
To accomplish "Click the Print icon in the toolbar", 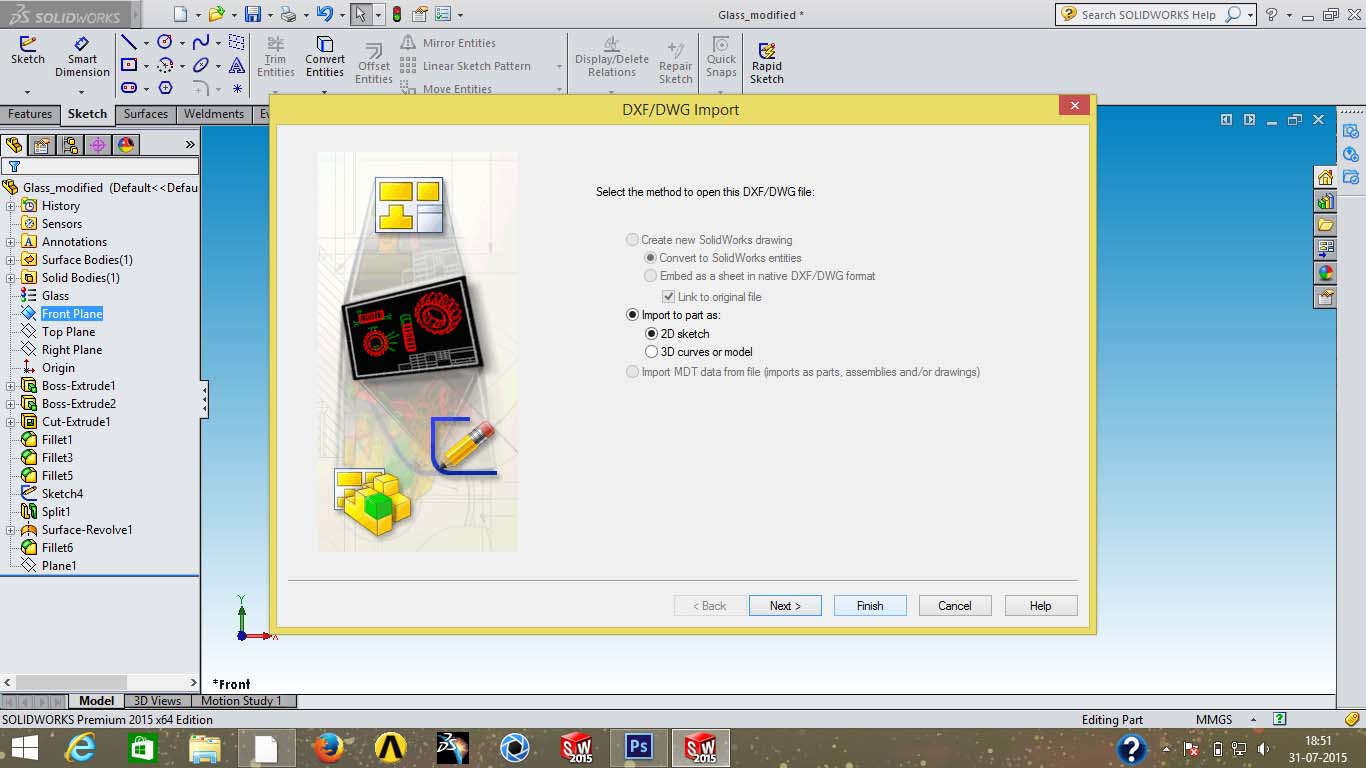I will pyautogui.click(x=288, y=14).
